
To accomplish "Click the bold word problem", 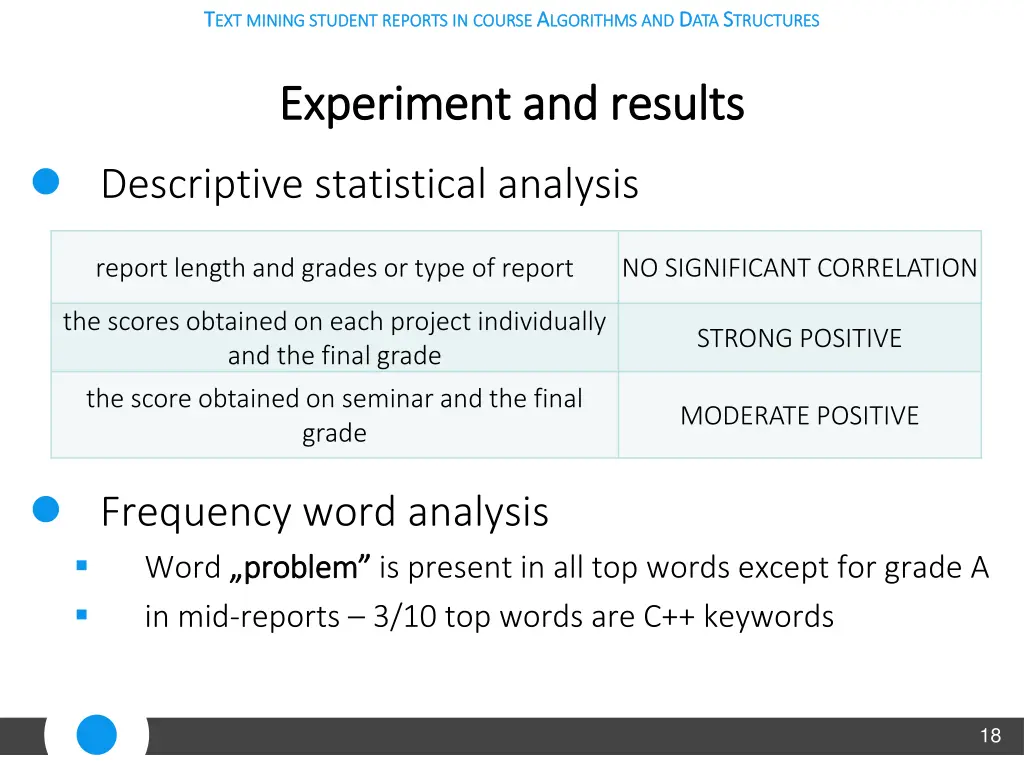I will point(300,568).
